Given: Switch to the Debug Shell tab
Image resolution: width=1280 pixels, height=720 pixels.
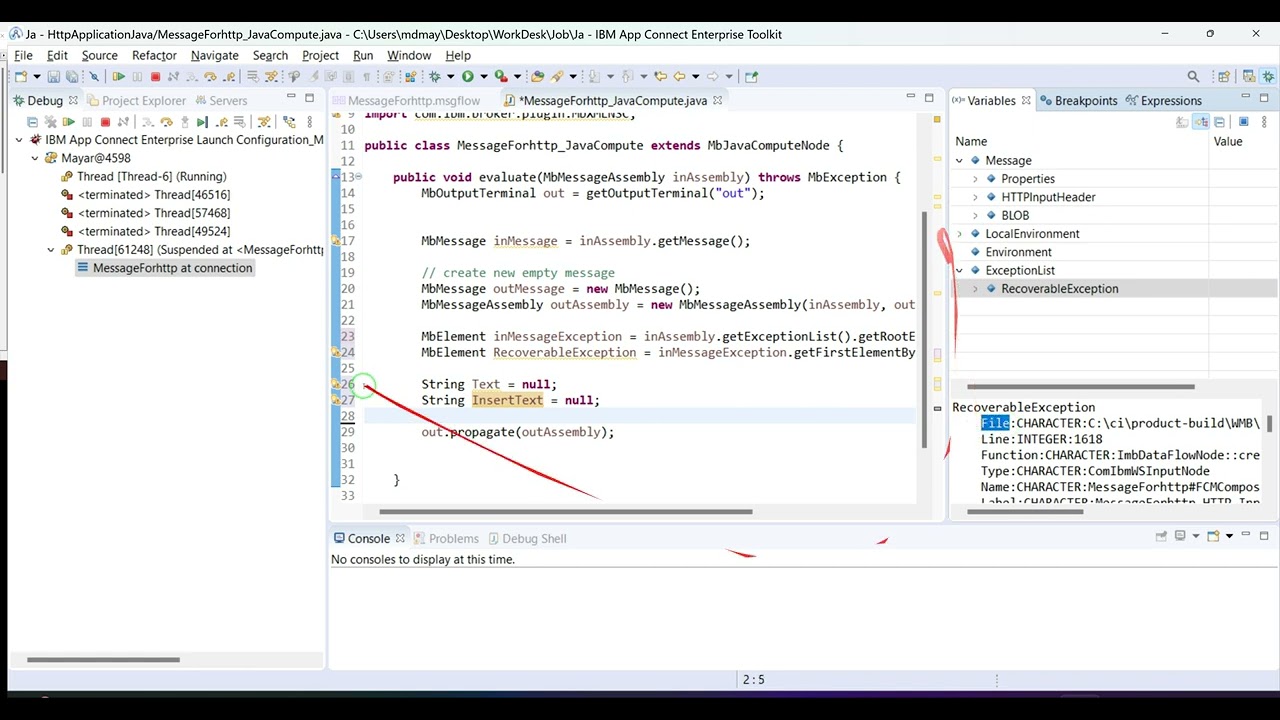Looking at the screenshot, I should tap(526, 538).
